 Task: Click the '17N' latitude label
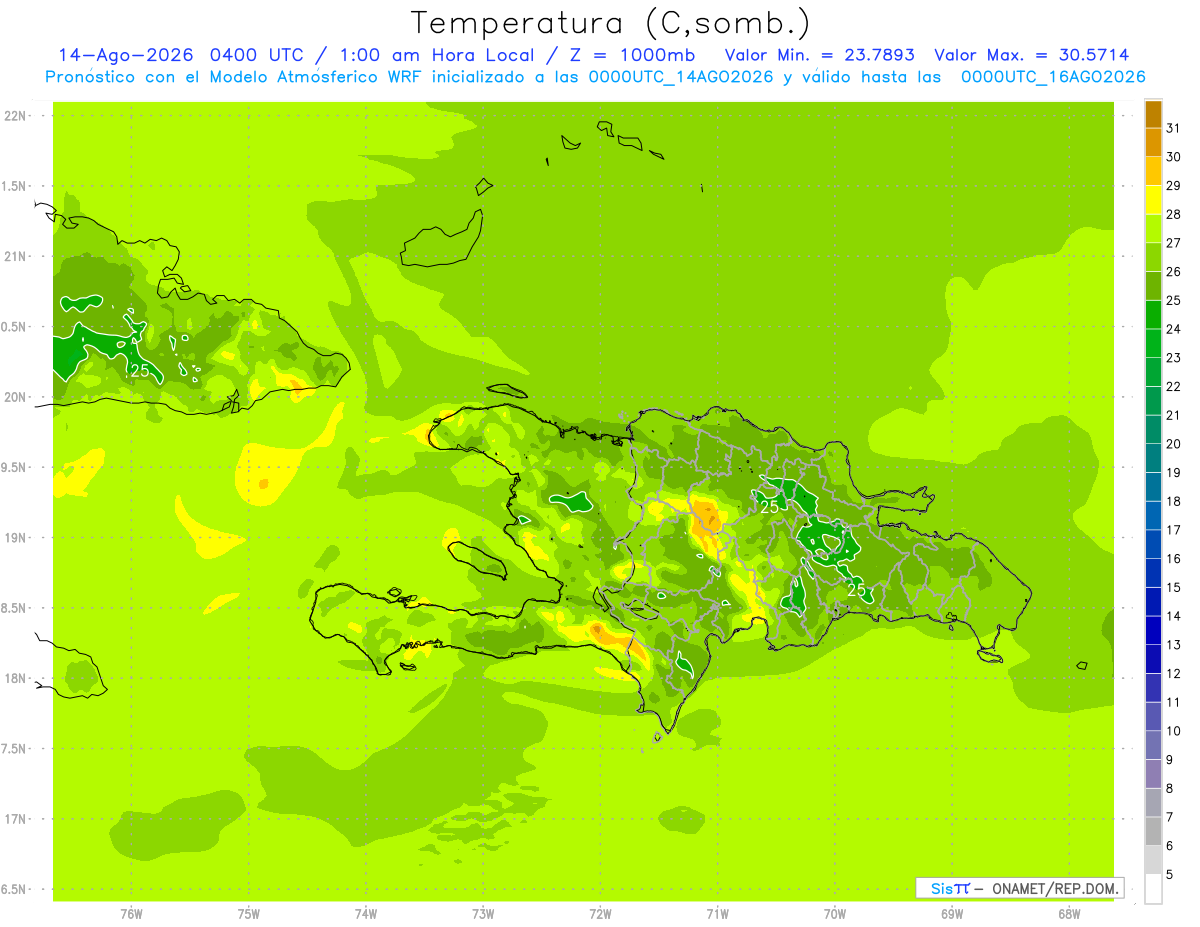tap(15, 820)
